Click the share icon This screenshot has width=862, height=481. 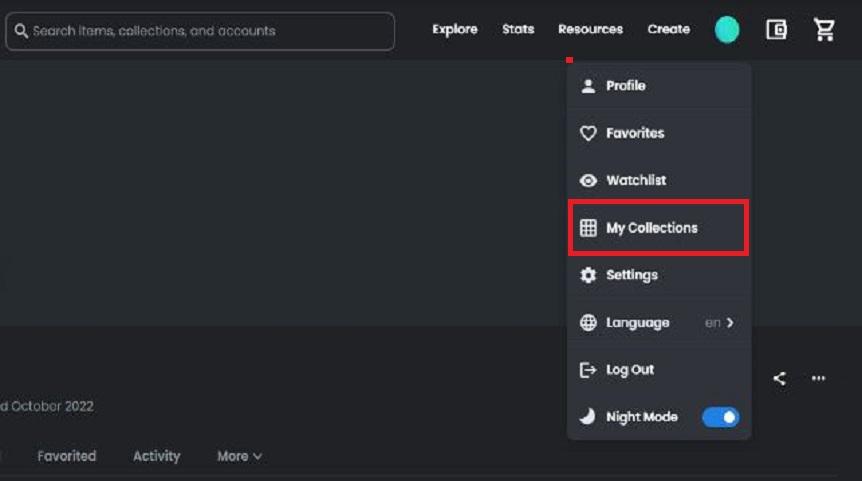pos(780,378)
